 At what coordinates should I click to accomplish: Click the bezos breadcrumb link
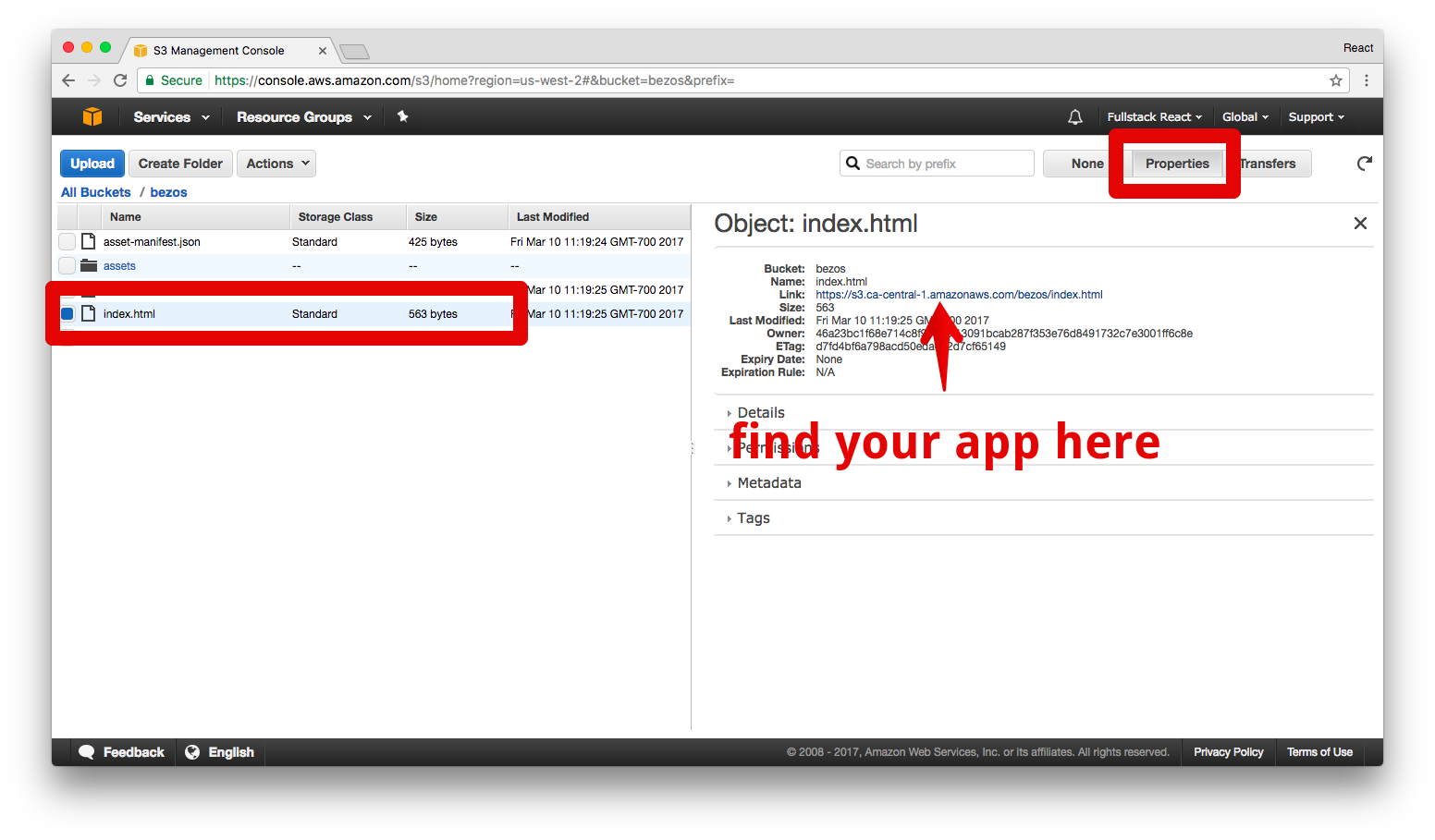click(x=168, y=192)
